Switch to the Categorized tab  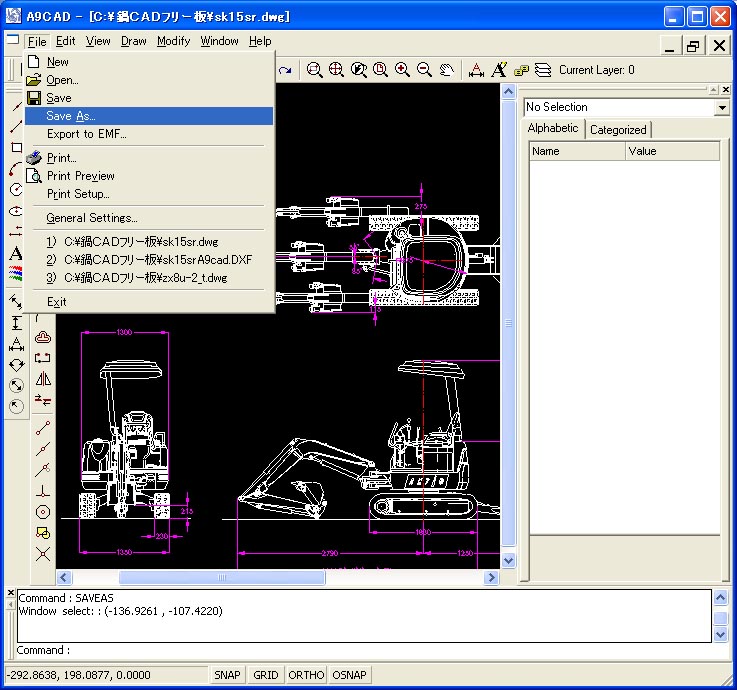618,130
